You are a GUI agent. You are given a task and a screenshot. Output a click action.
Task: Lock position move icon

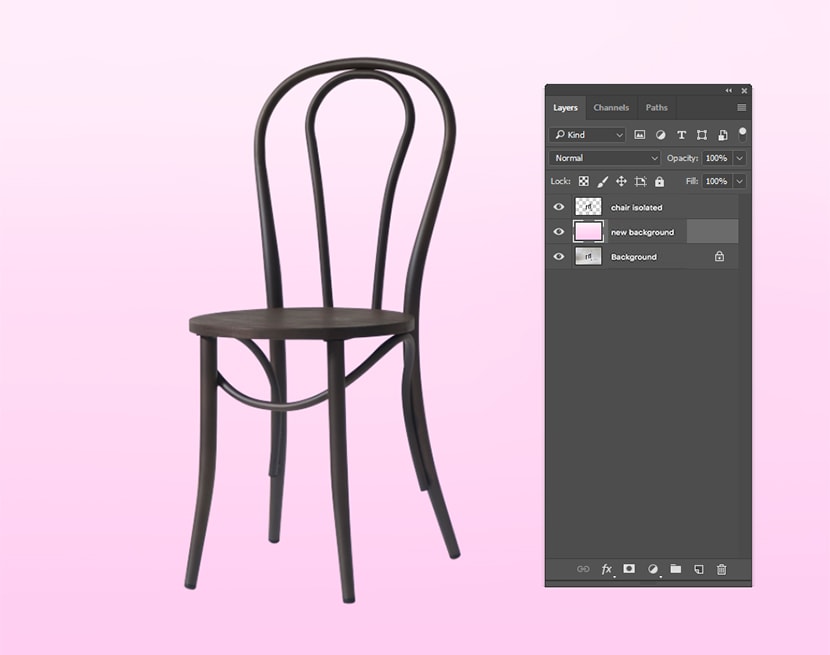[621, 181]
